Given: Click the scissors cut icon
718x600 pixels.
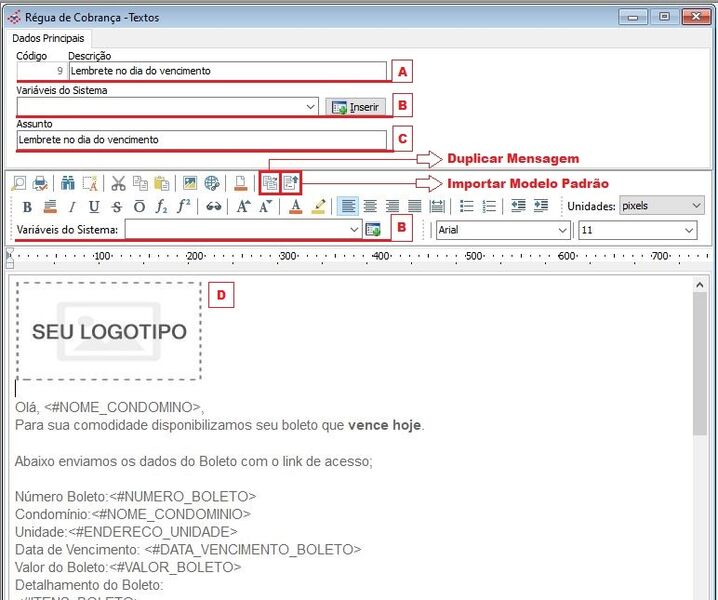Looking at the screenshot, I should point(118,183).
